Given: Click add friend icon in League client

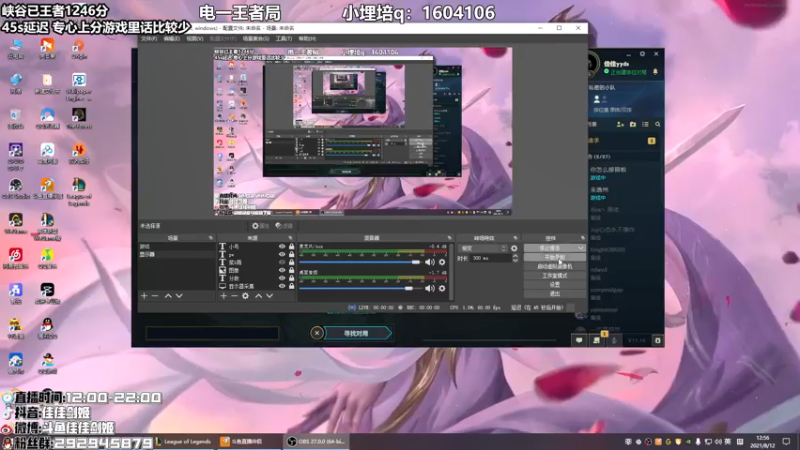Looking at the screenshot, I should (x=620, y=124).
